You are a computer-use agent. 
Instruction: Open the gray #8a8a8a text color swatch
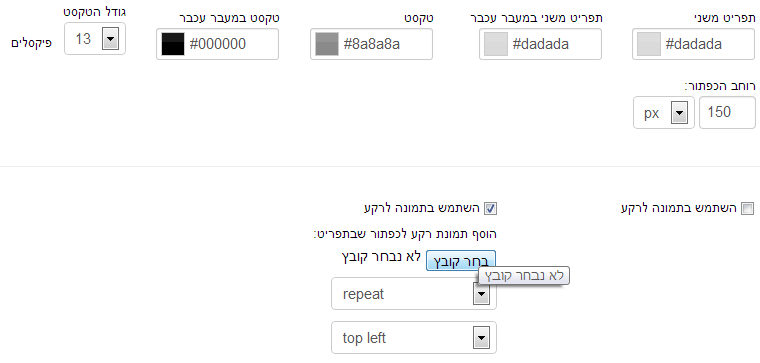[x=327, y=44]
